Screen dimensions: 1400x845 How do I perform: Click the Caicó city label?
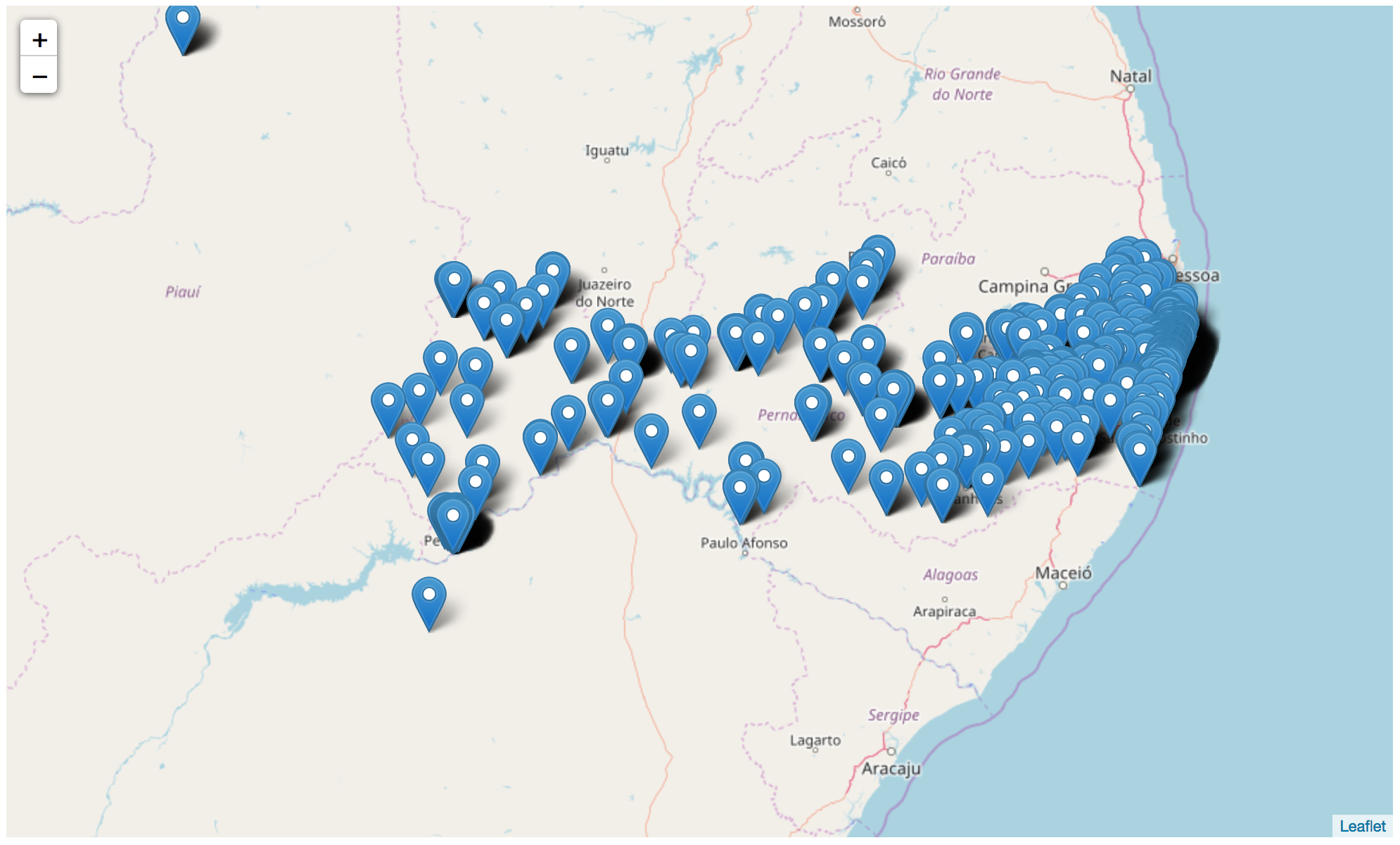click(x=889, y=163)
